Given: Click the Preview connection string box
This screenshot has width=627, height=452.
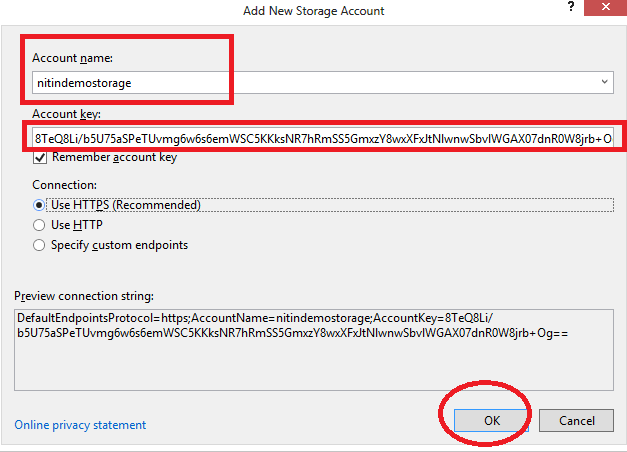Looking at the screenshot, I should (x=310, y=360).
